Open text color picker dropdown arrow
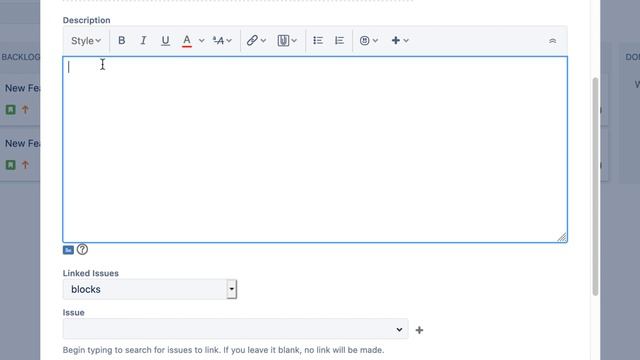This screenshot has height=360, width=640. tap(201, 40)
